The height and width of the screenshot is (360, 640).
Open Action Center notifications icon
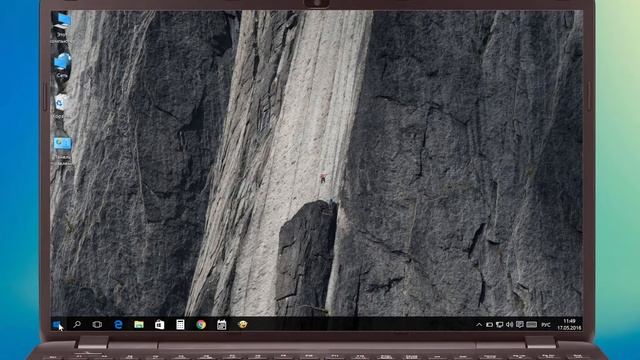[520, 324]
